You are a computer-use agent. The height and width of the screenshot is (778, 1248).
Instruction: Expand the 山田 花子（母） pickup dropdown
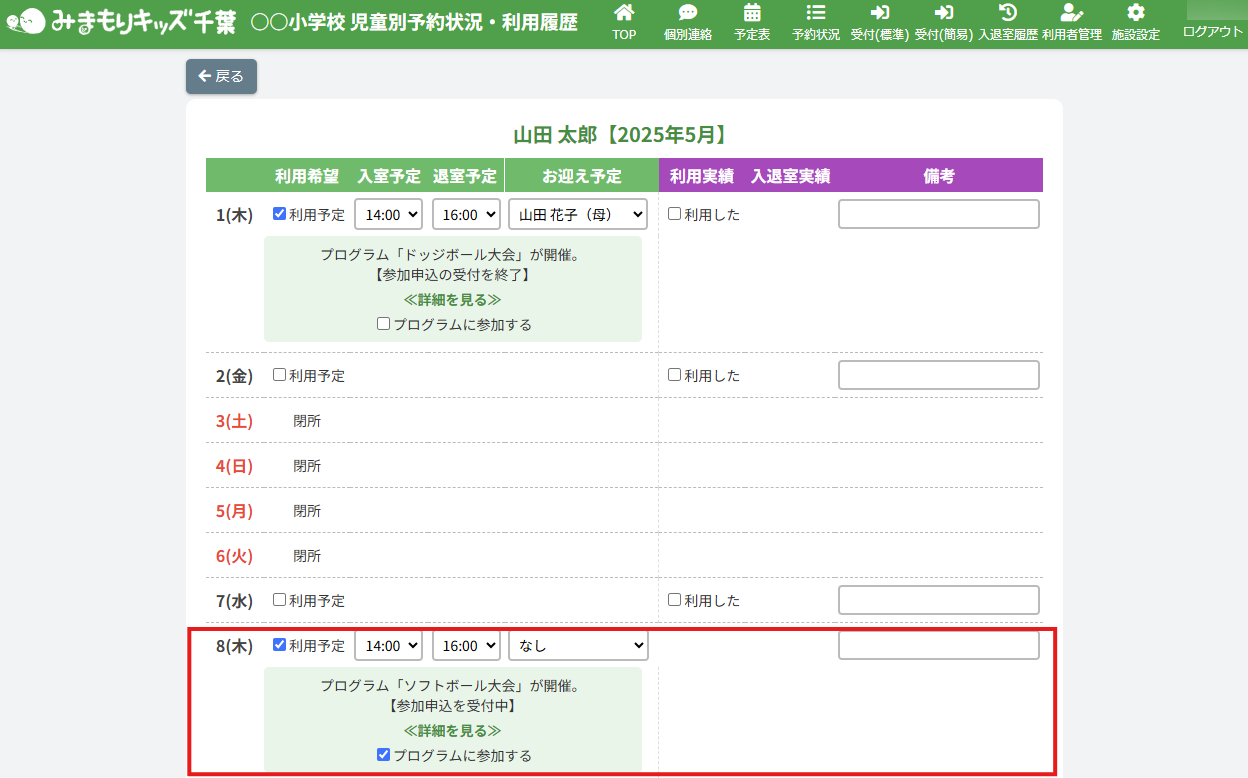(578, 214)
